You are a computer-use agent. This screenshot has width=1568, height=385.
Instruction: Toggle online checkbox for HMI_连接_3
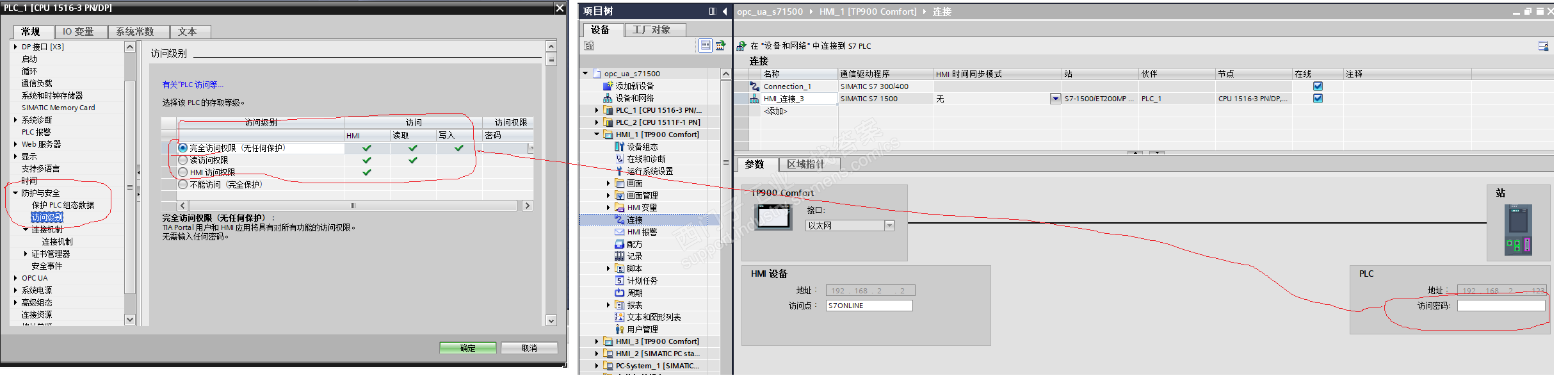pos(1318,98)
